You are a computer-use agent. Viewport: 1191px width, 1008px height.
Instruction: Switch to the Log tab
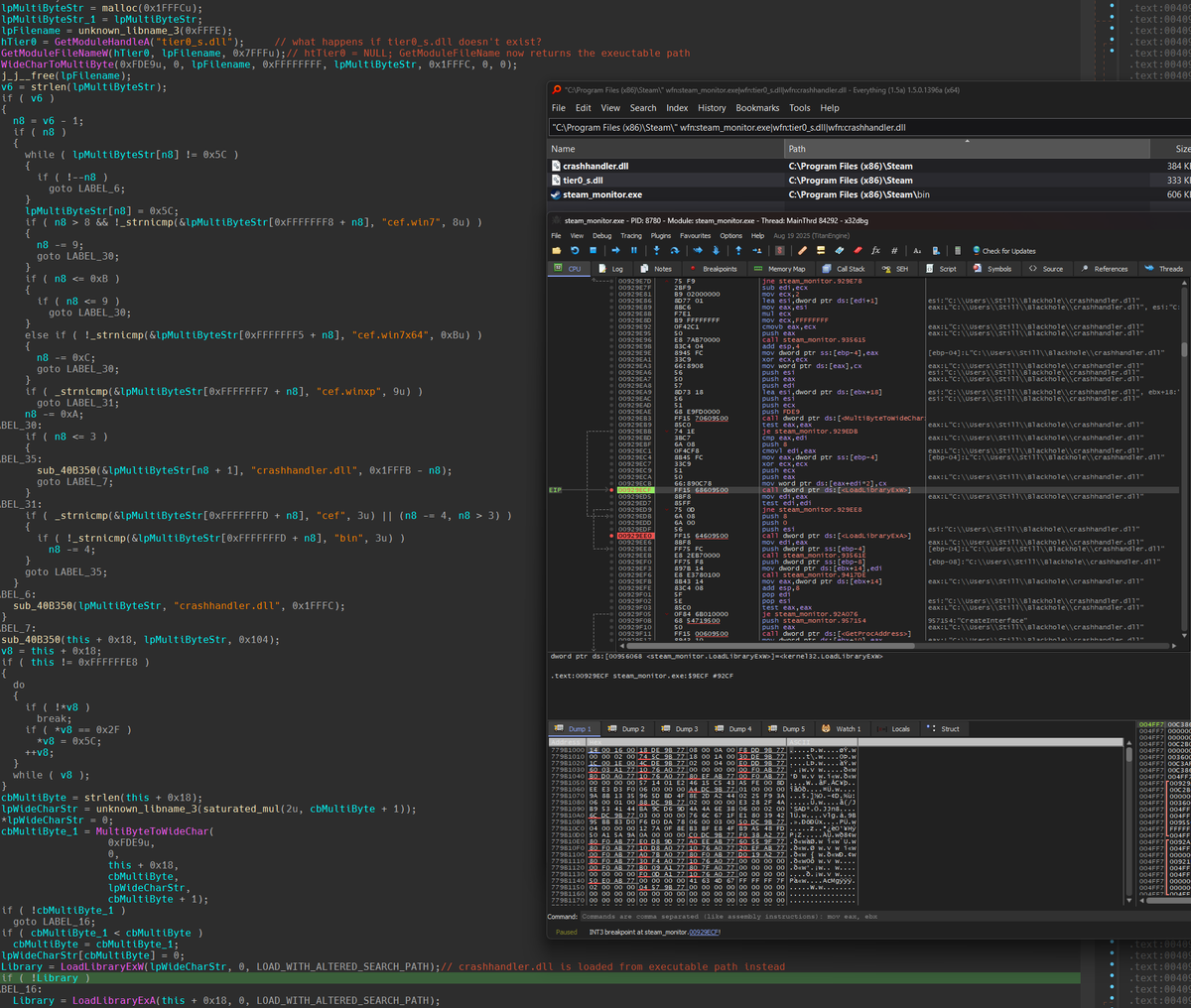coord(611,269)
